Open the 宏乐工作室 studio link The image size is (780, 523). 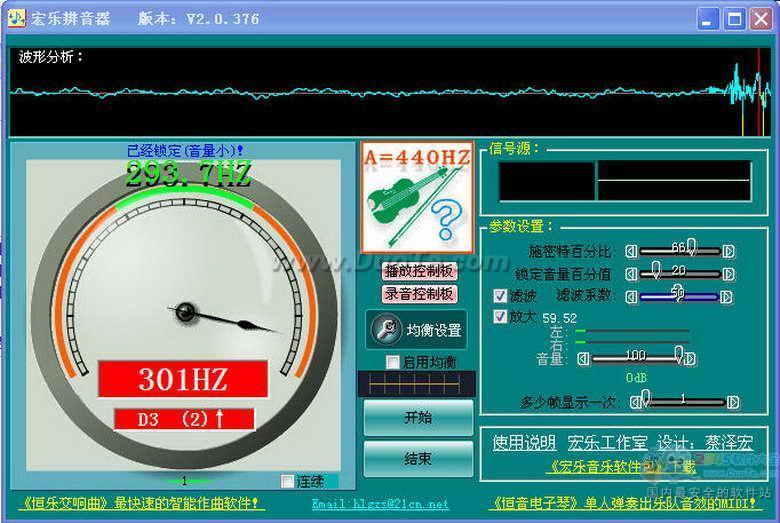click(x=607, y=442)
